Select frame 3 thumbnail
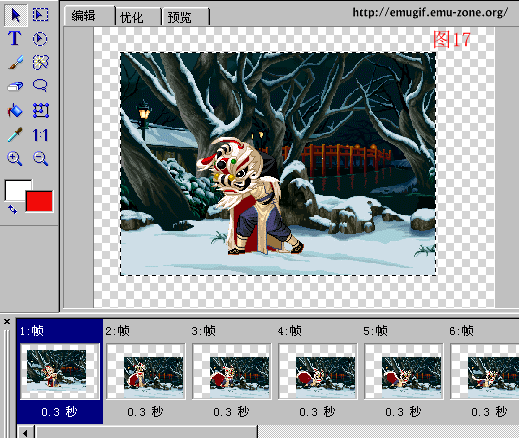This screenshot has width=519, height=438. coord(232,371)
